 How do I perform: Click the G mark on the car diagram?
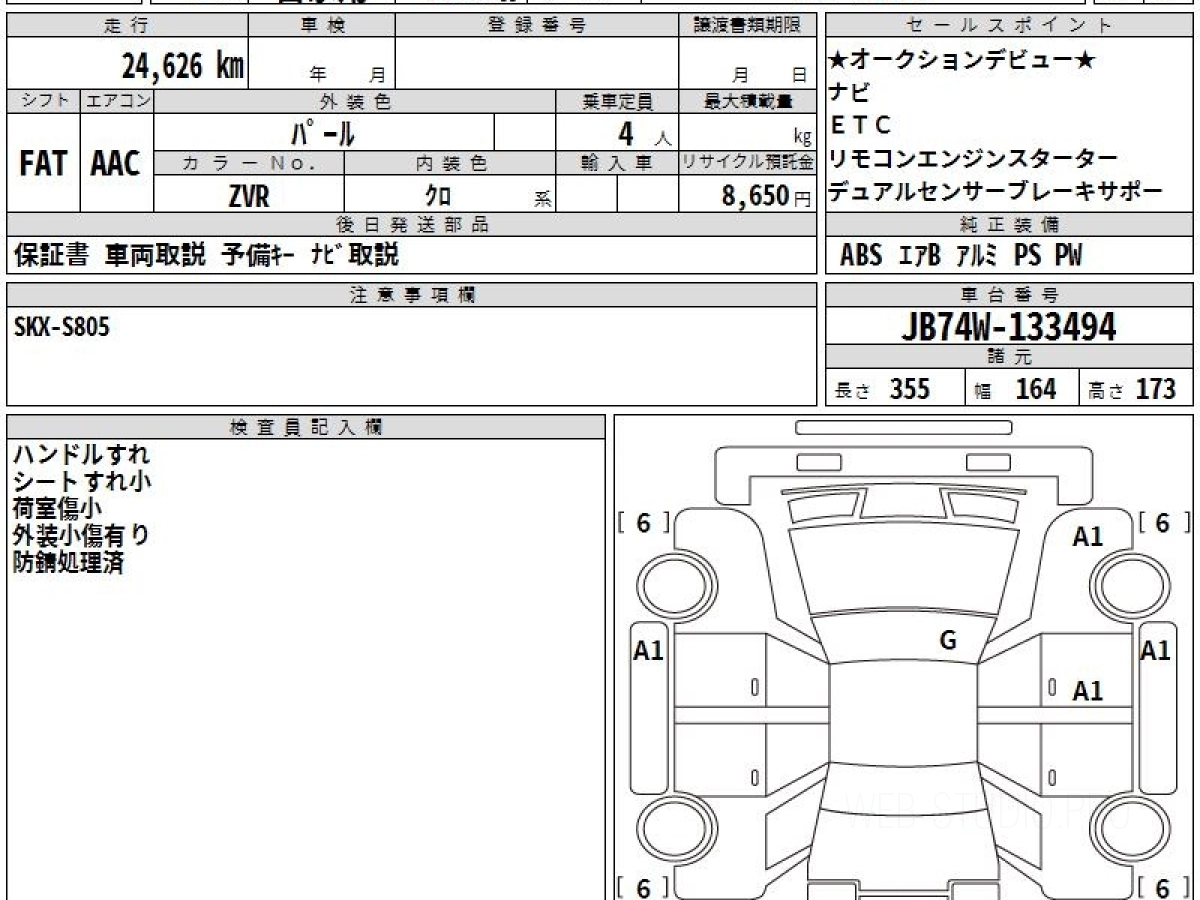pos(949,642)
